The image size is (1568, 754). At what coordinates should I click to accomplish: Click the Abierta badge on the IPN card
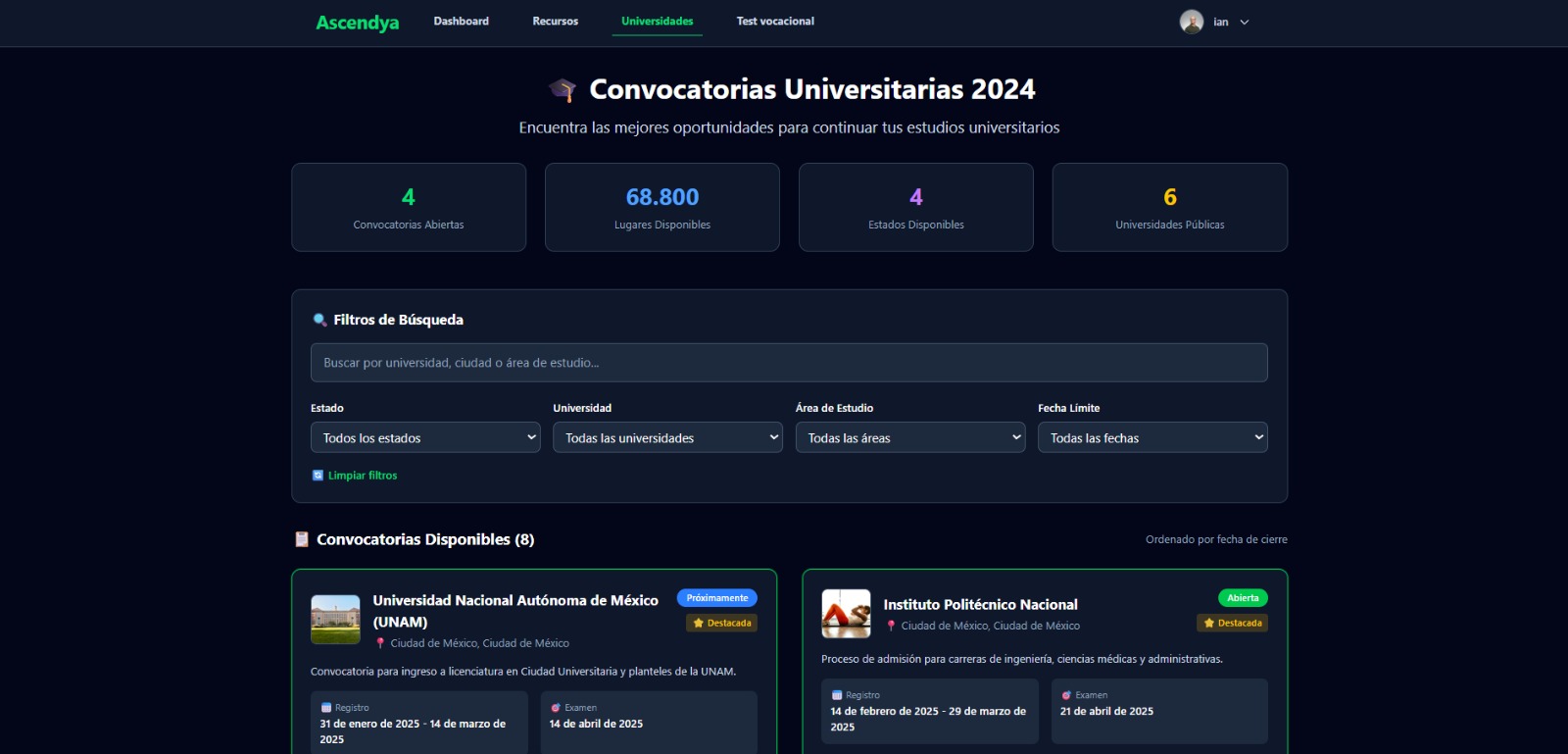(1243, 598)
